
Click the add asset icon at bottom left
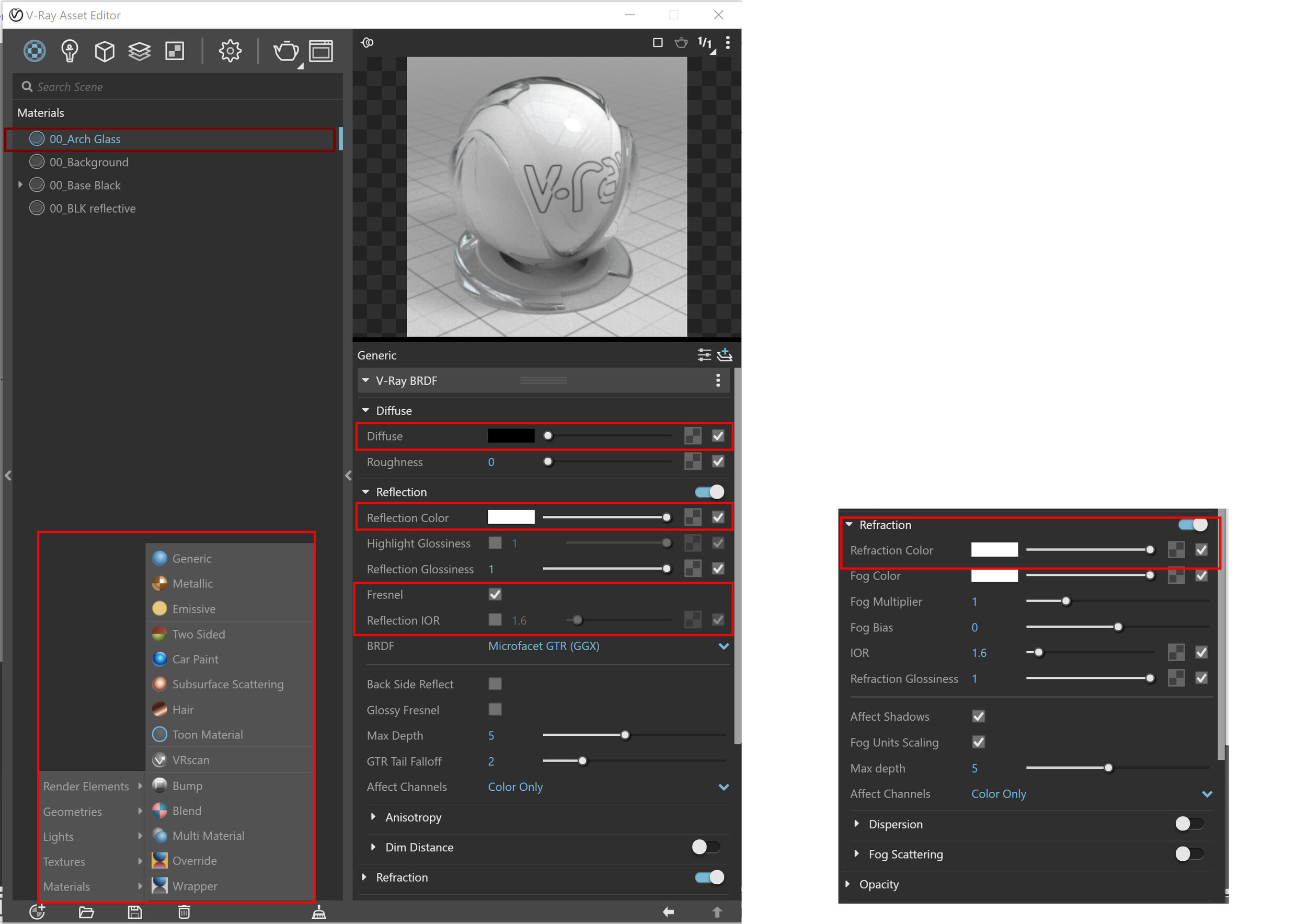38,911
